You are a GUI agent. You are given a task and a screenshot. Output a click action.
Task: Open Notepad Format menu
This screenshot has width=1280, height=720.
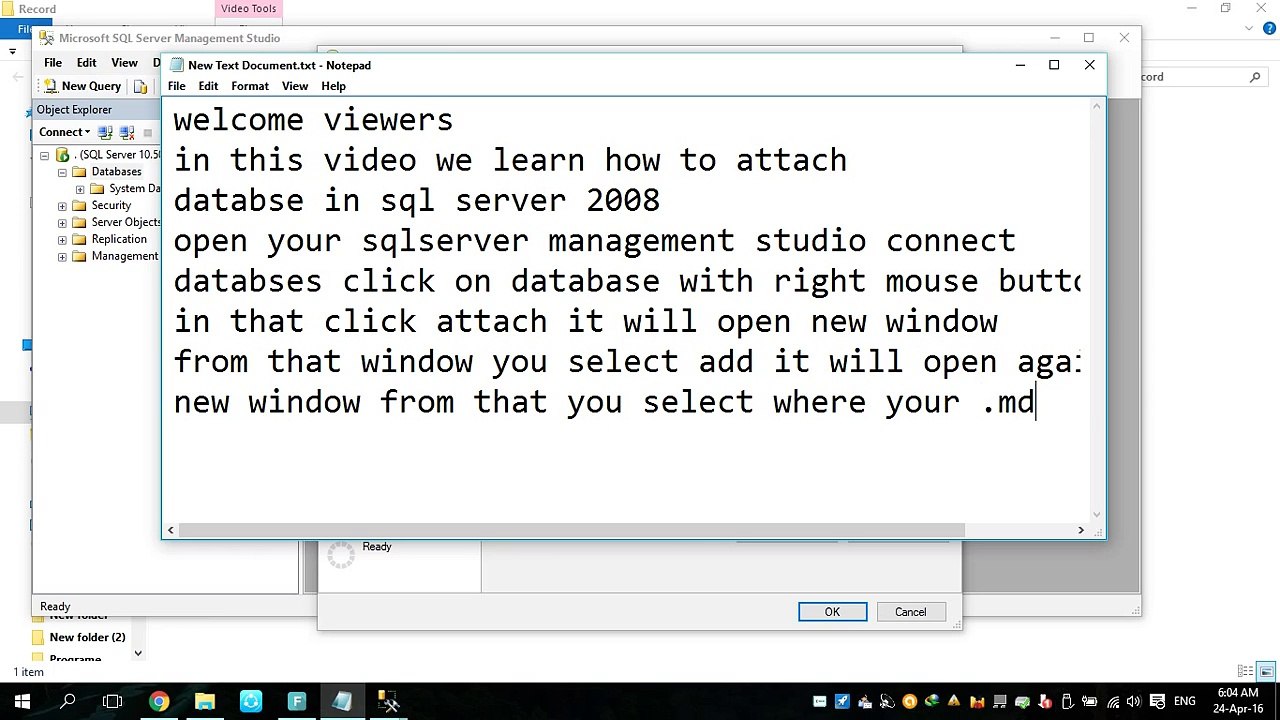pos(250,86)
